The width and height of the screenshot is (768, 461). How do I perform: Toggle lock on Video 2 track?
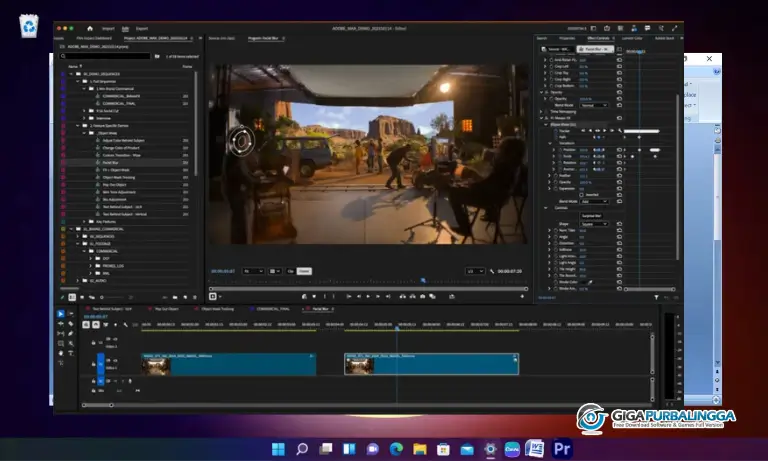[x=94, y=342]
